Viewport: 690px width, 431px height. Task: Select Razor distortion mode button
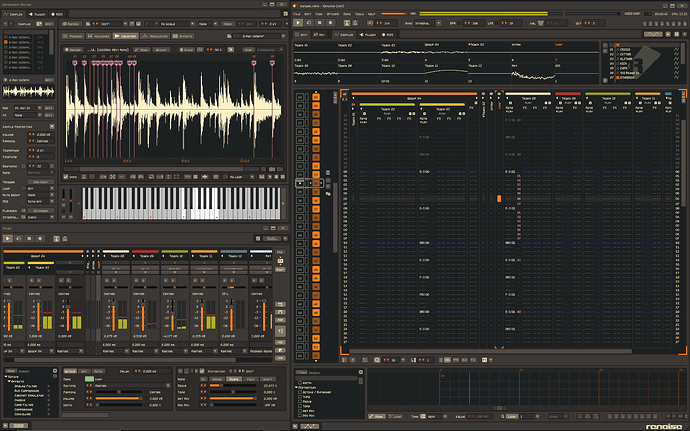(x=216, y=379)
